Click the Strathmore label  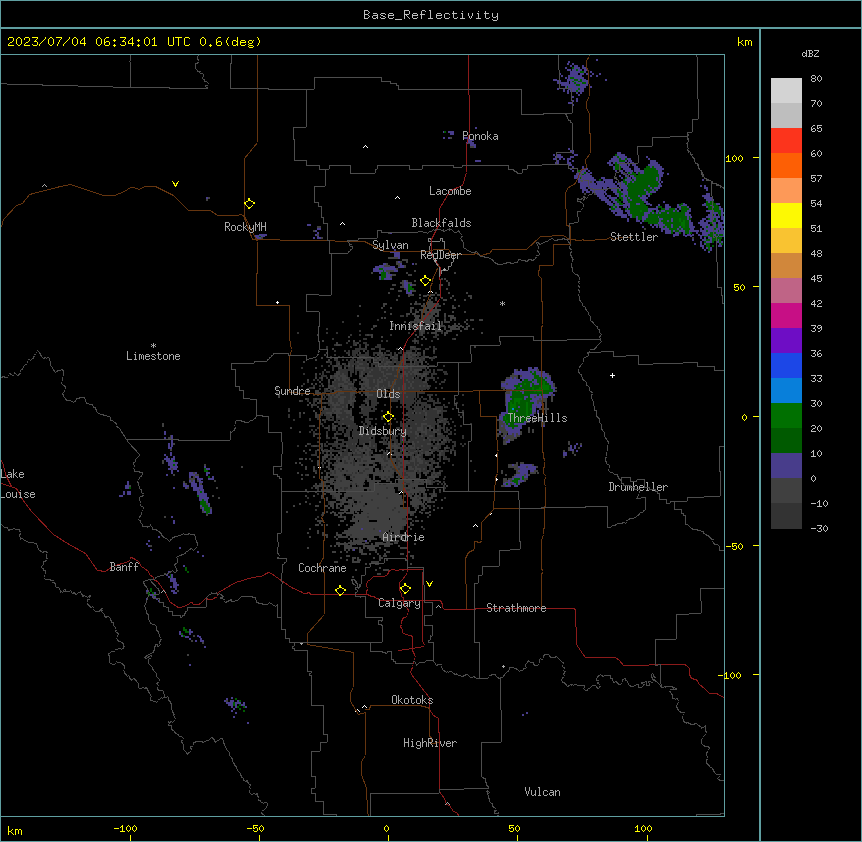(516, 608)
